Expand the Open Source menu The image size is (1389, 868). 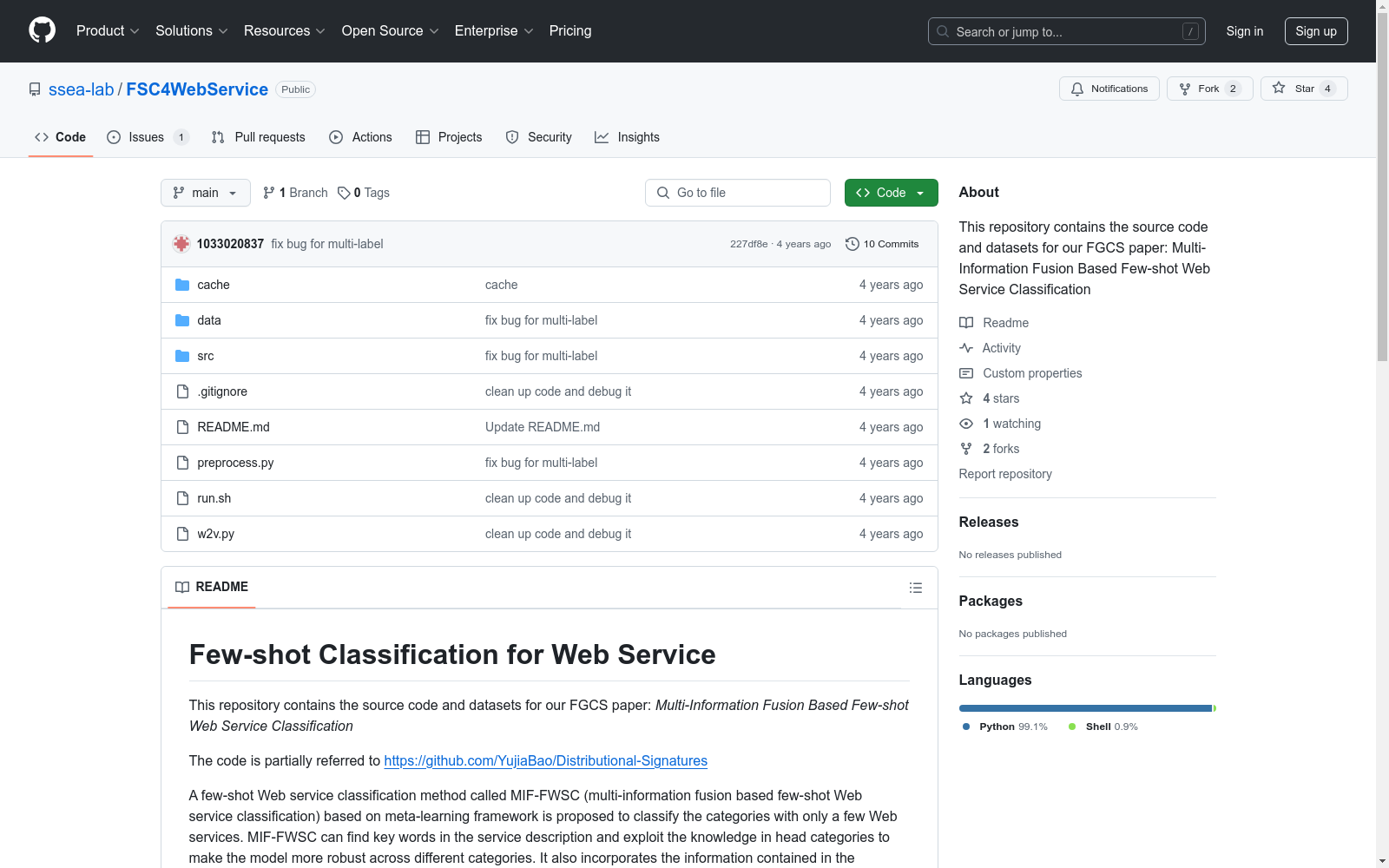point(391,31)
